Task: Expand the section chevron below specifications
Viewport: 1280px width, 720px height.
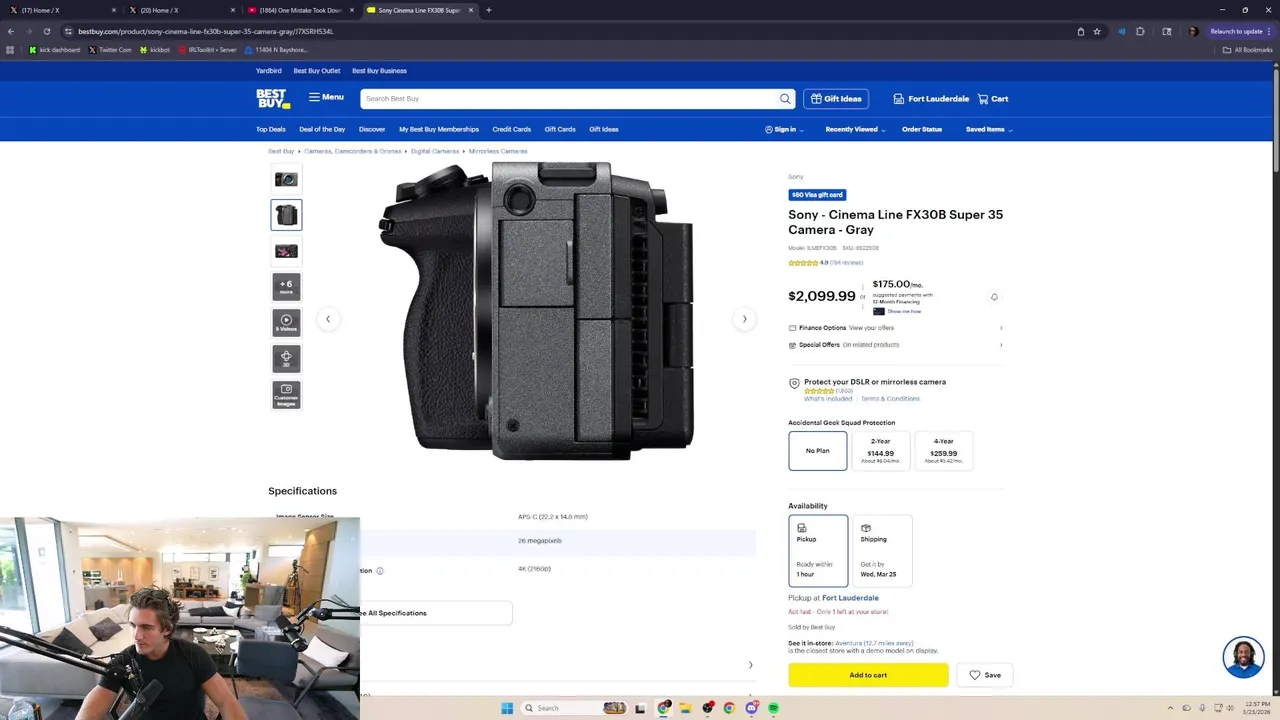Action: click(x=750, y=665)
